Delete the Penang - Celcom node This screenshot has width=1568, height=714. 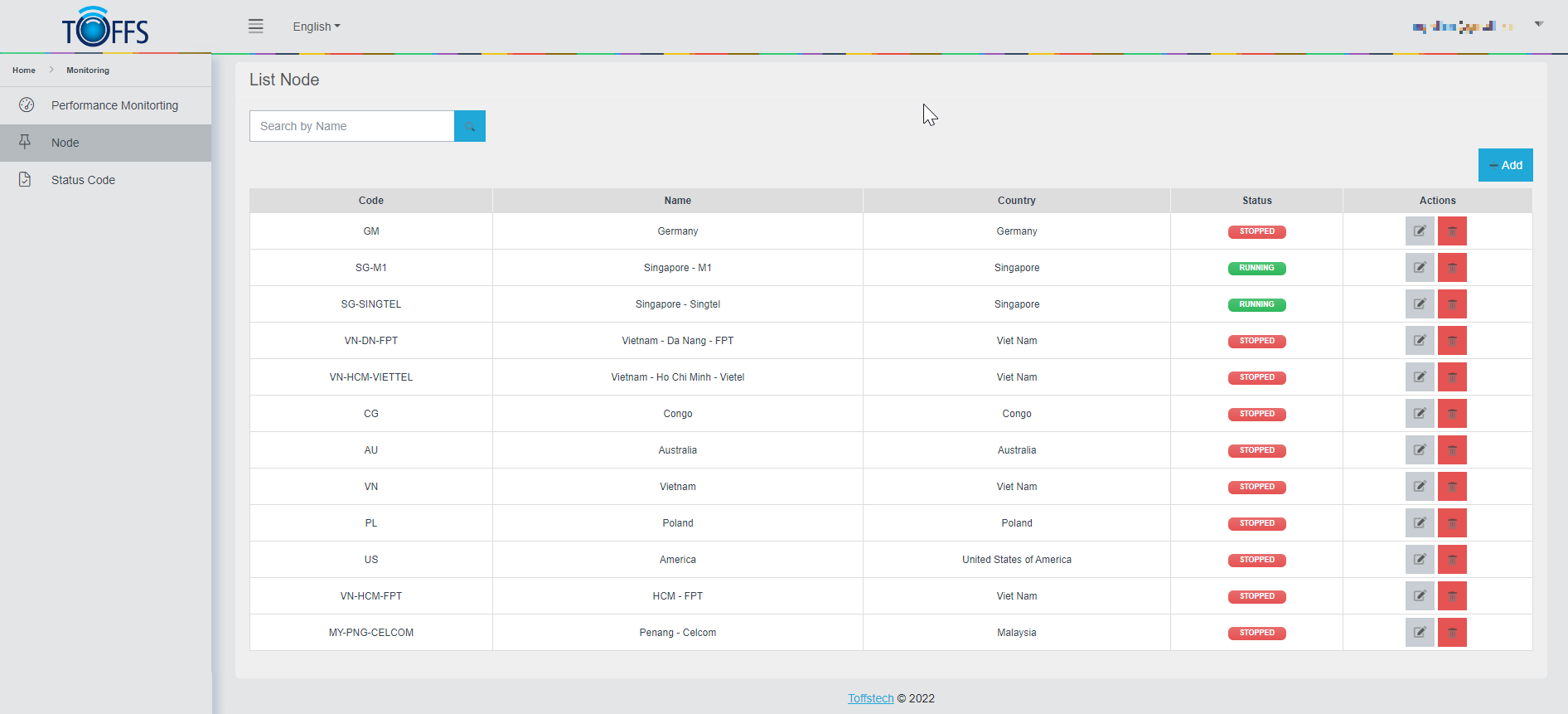(x=1452, y=633)
